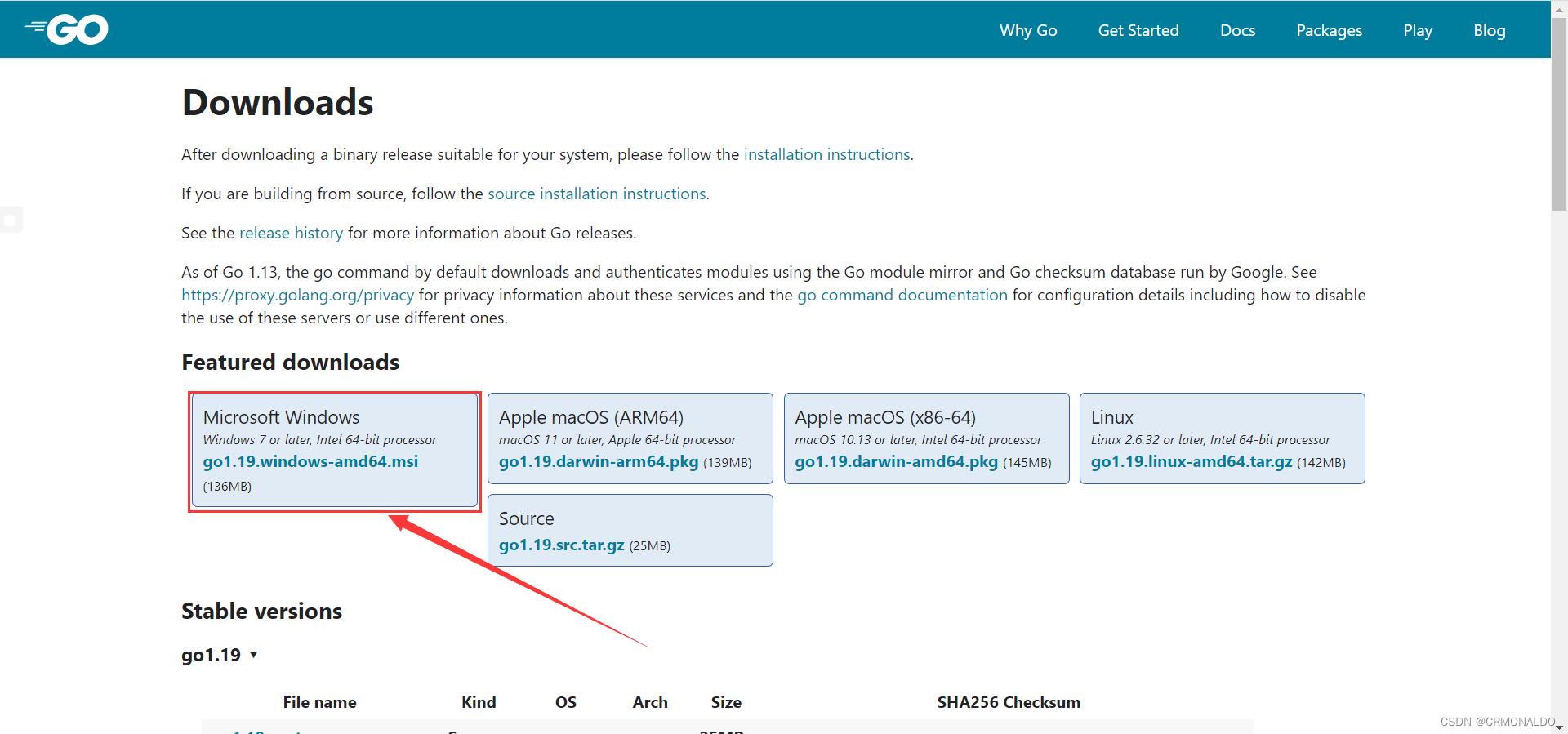Open the release history link

pos(291,233)
